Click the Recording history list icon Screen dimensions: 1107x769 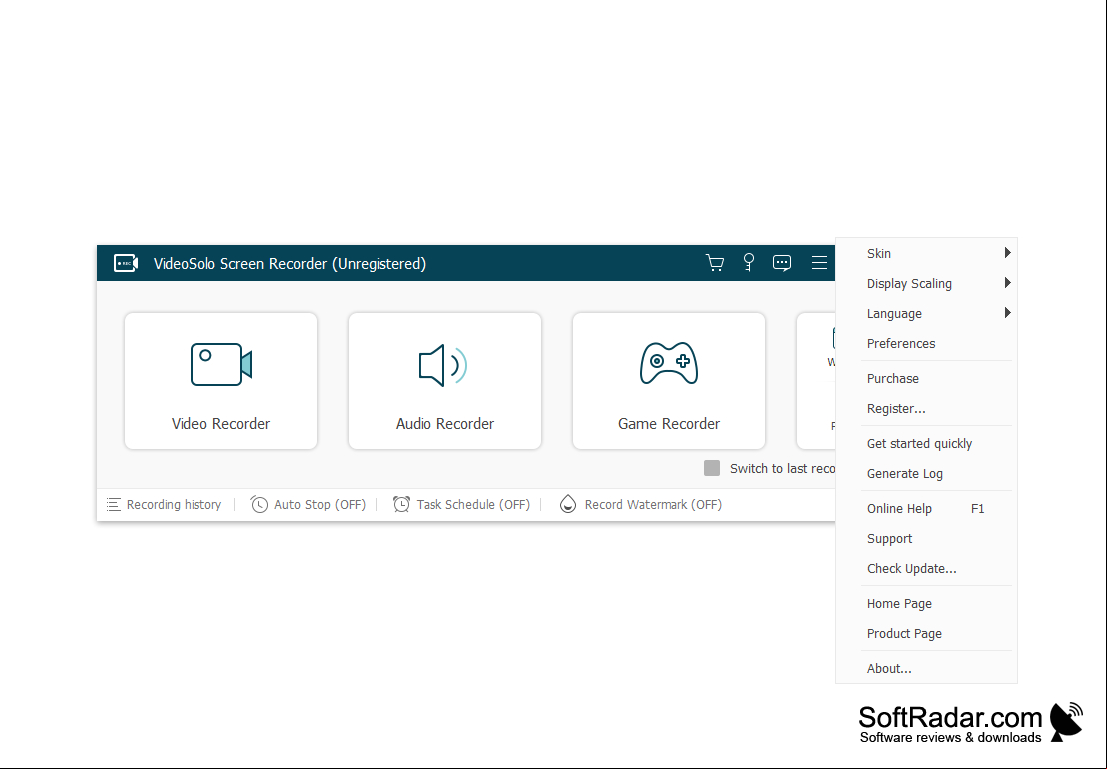click(114, 504)
